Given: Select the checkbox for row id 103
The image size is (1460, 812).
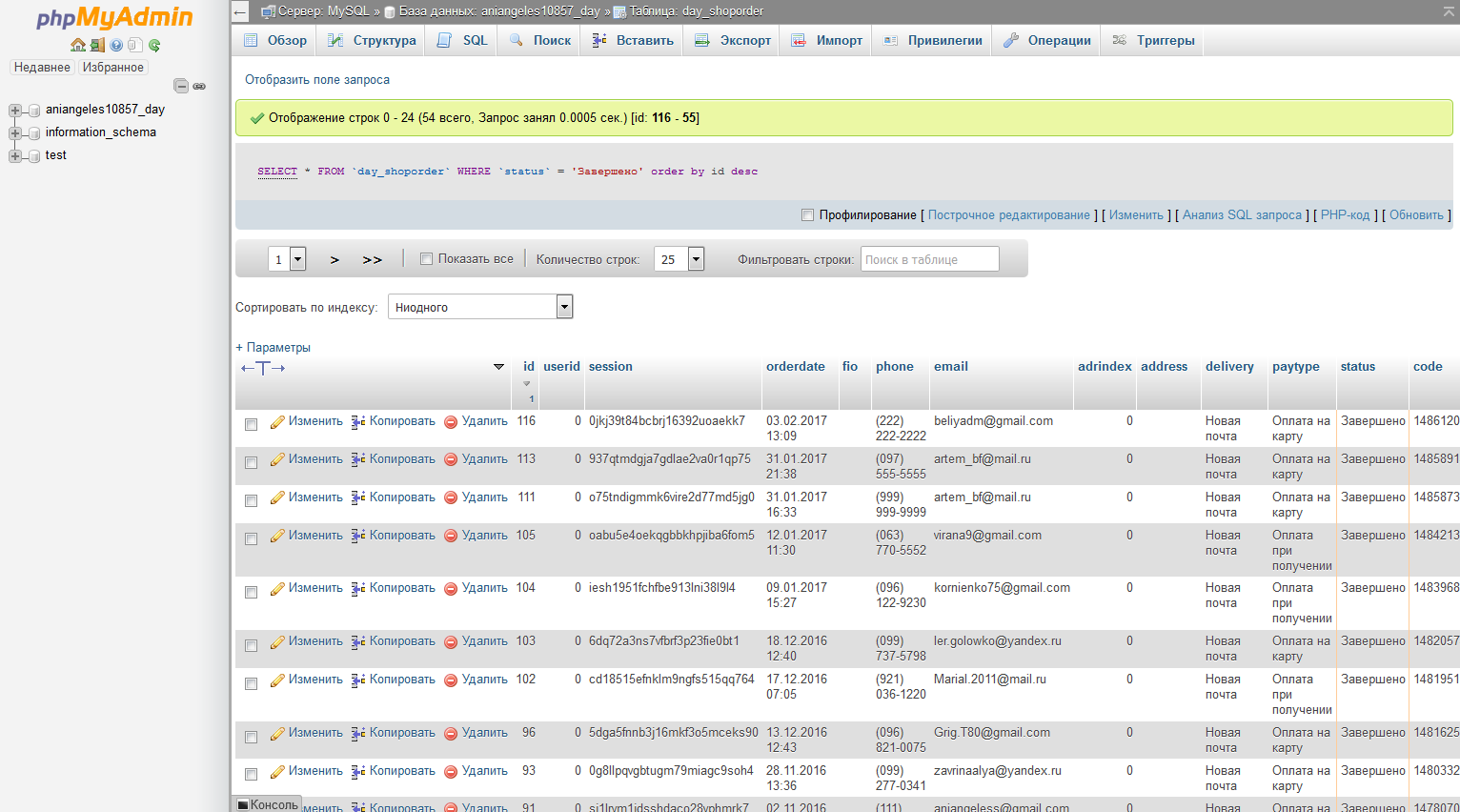Looking at the screenshot, I should (252, 646).
